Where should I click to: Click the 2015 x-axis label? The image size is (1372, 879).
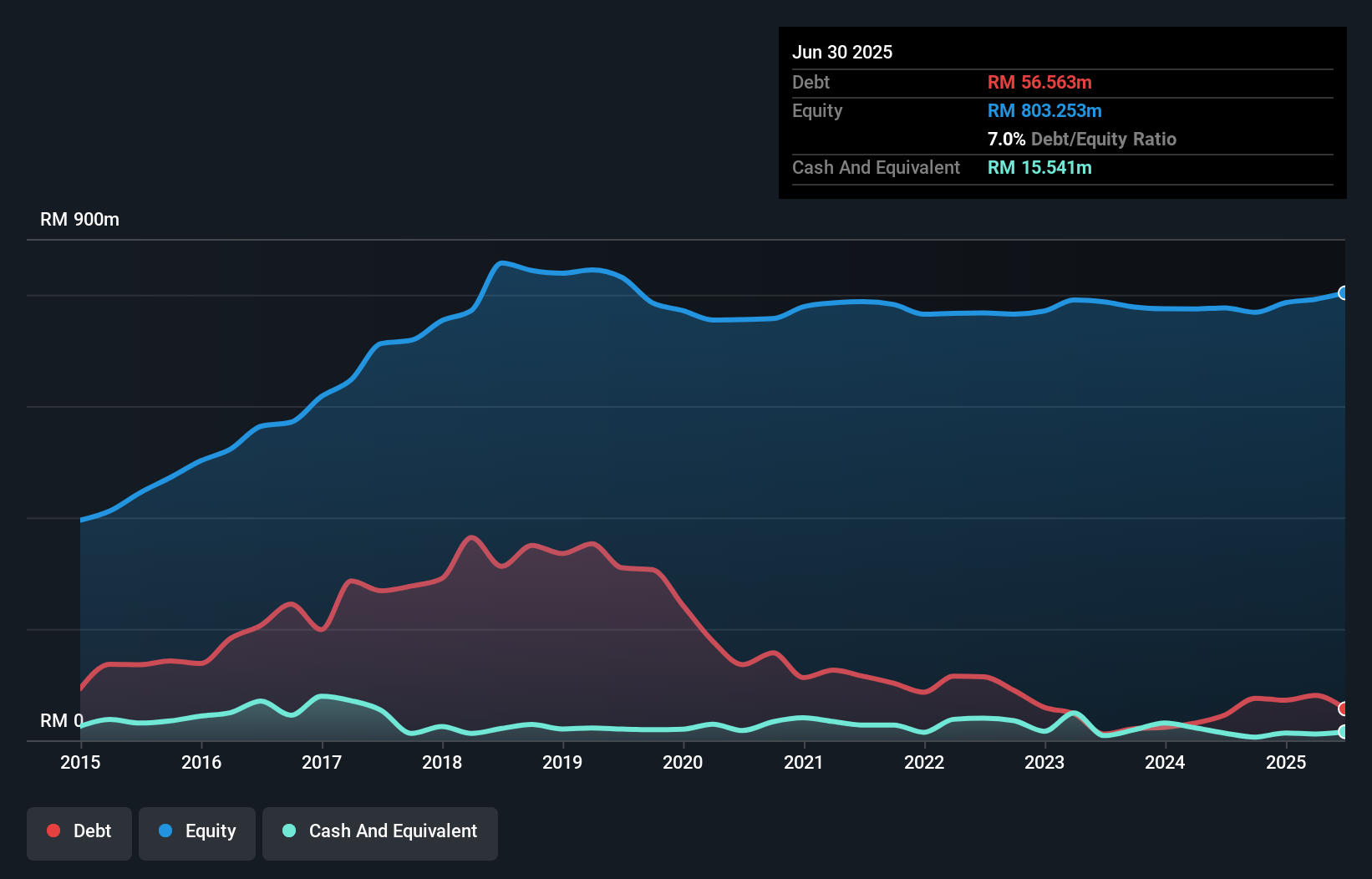[80, 763]
